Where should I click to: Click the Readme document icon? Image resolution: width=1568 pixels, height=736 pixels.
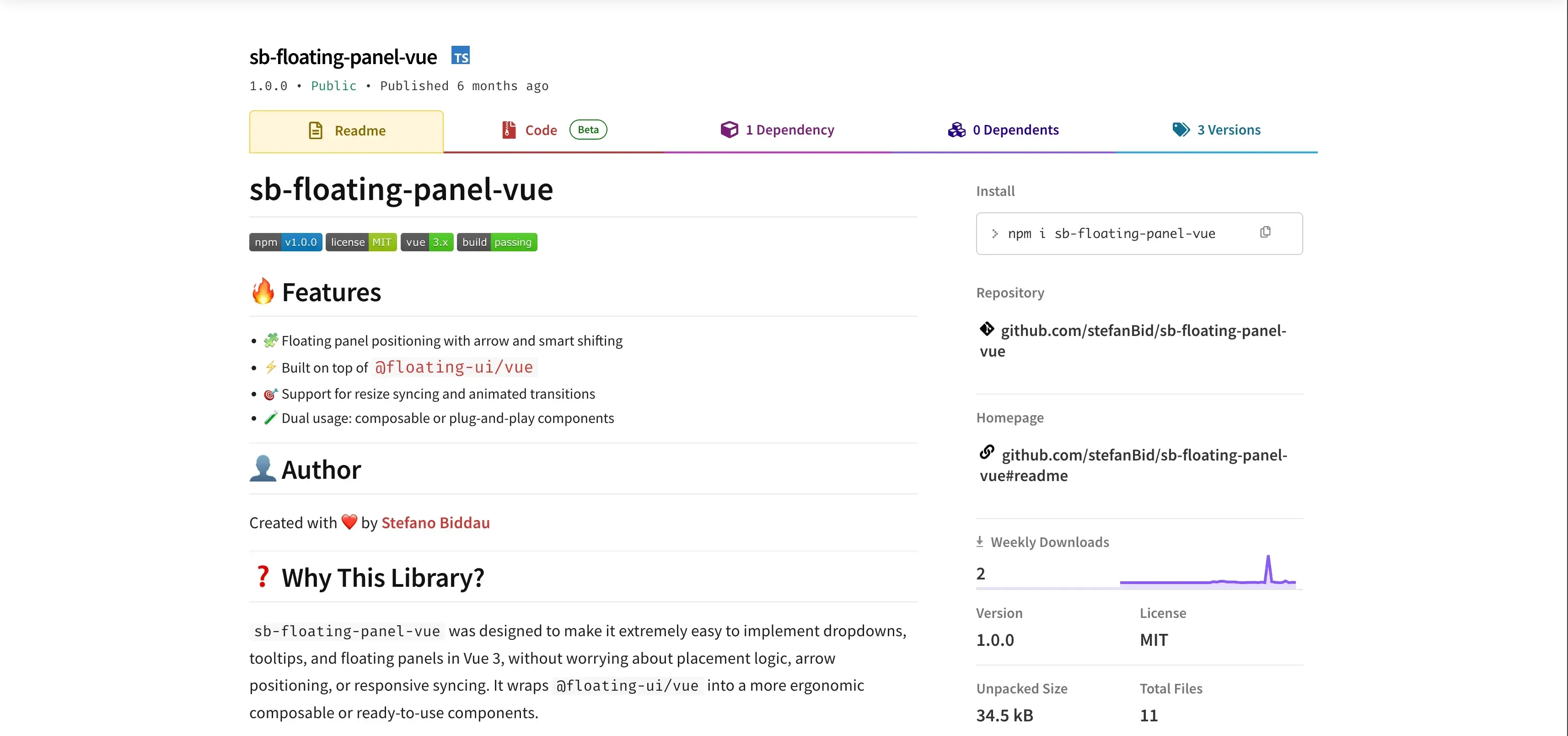[x=315, y=130]
